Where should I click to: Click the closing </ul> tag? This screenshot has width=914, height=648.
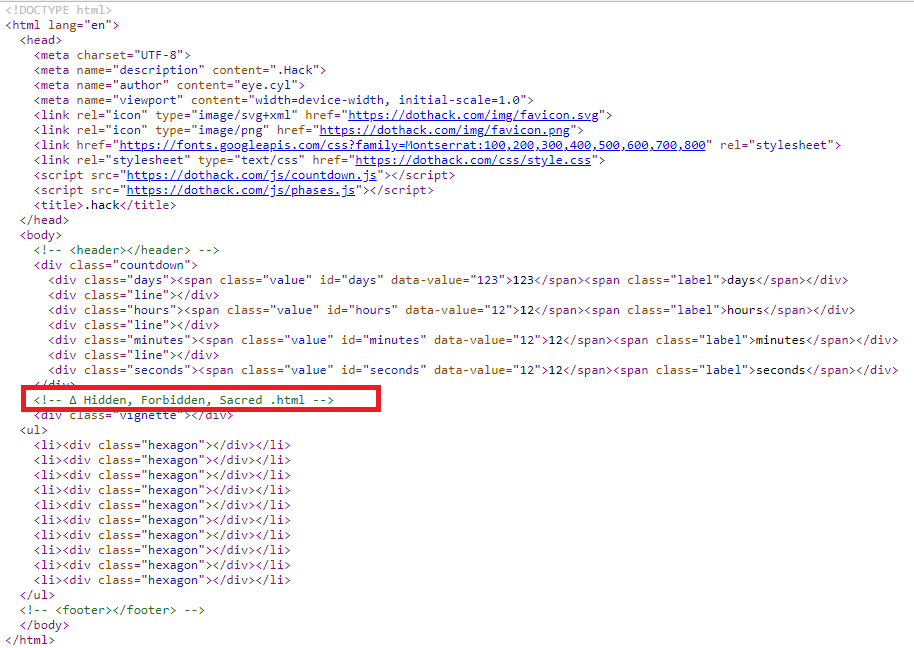(x=37, y=595)
